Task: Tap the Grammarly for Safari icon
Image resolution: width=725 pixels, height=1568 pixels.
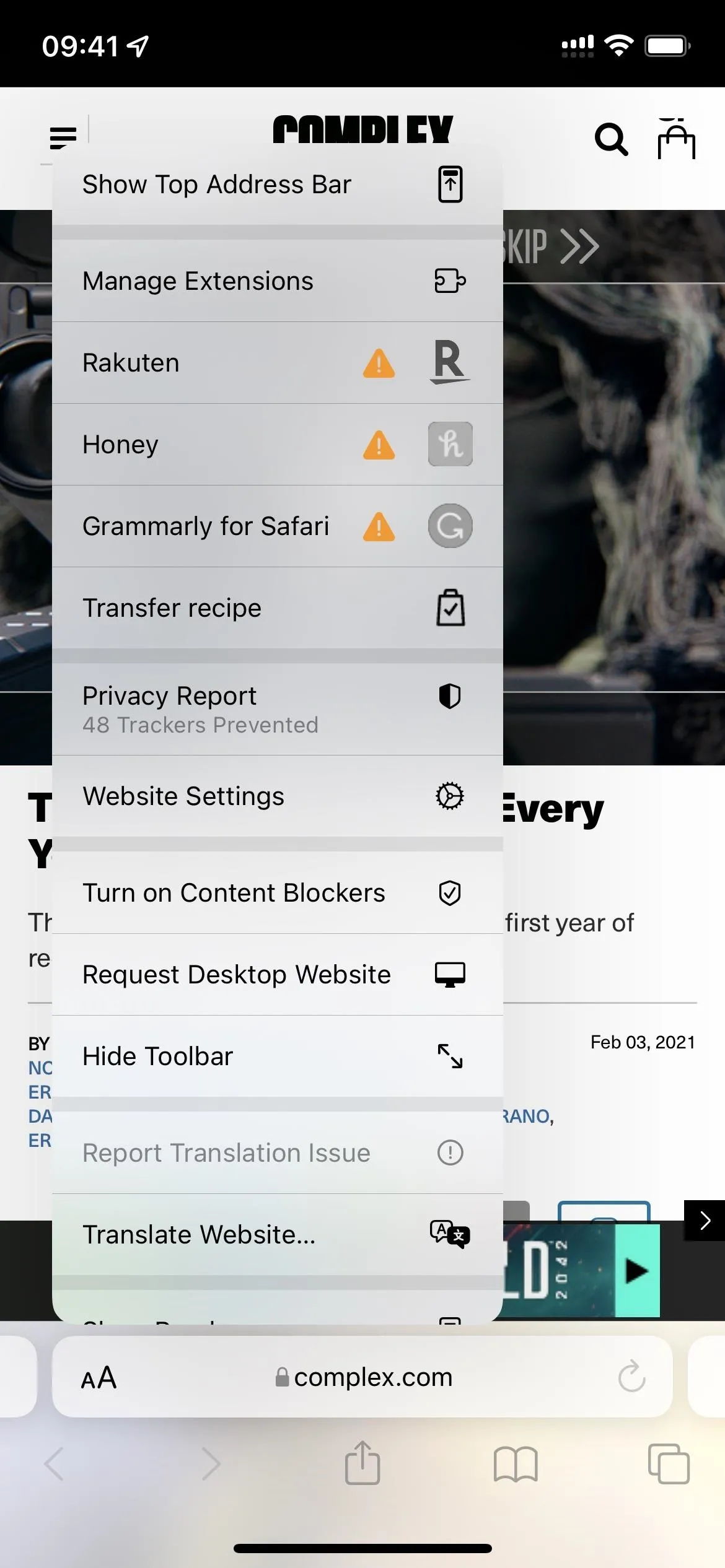Action: tap(450, 526)
